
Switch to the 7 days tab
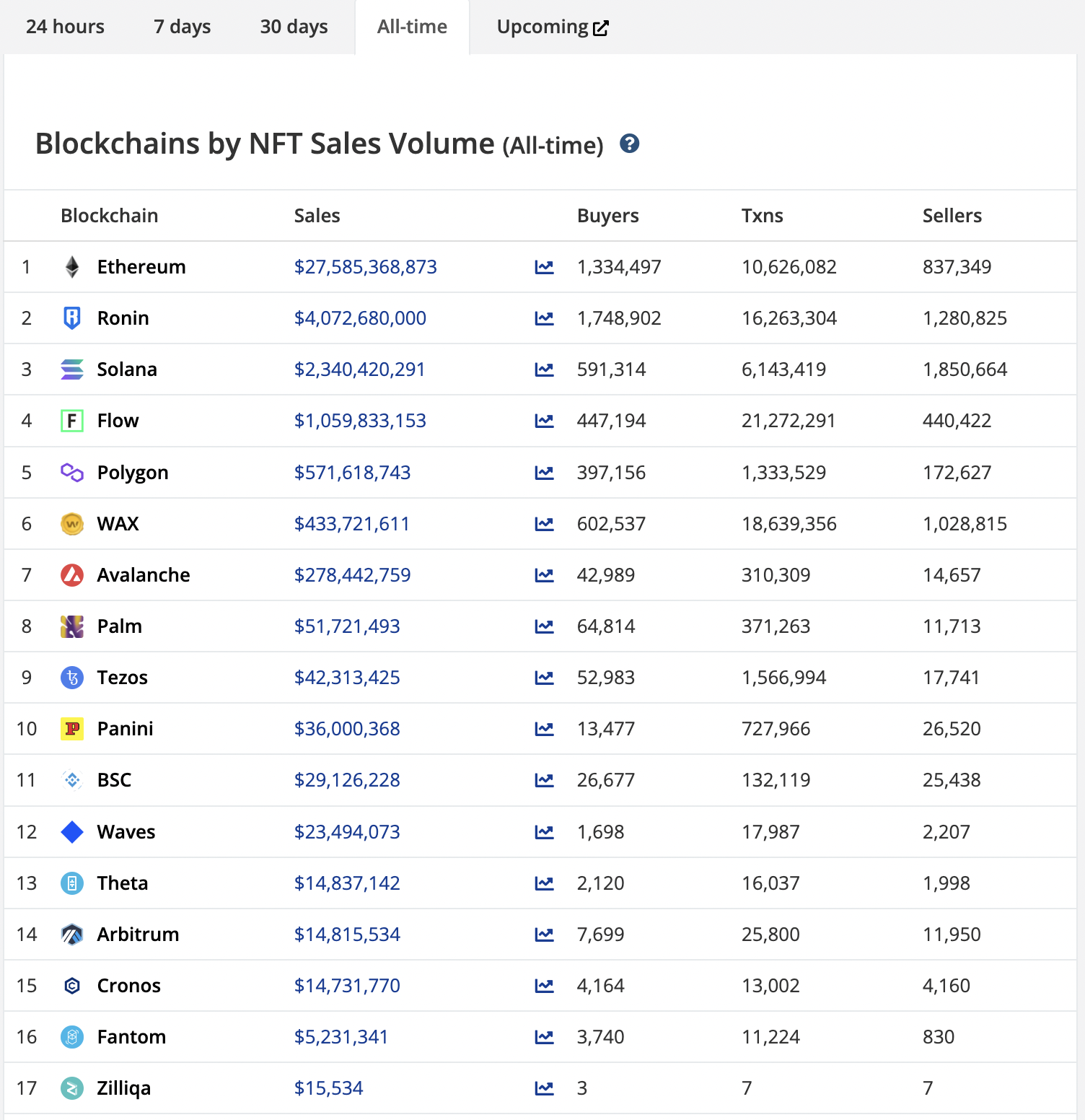[182, 27]
